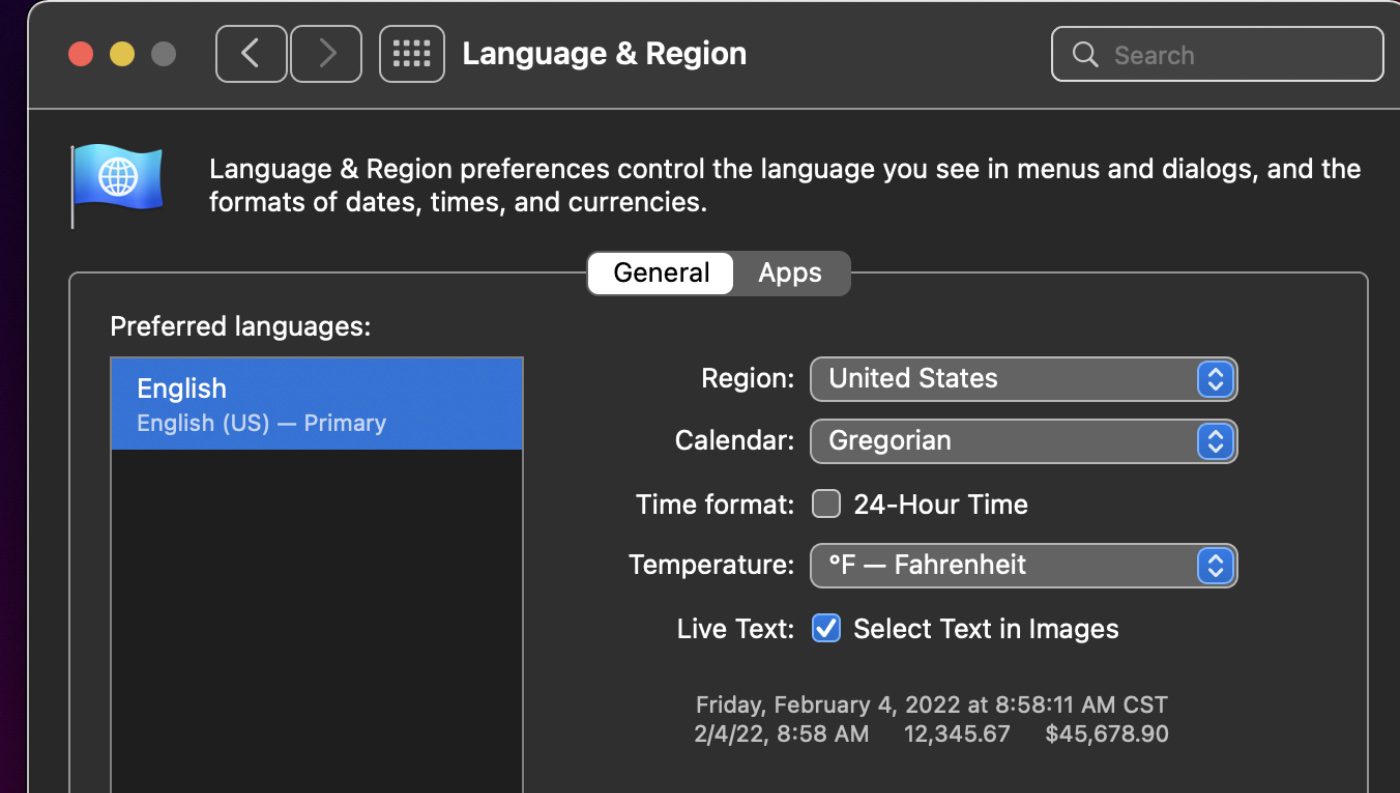Show all preferences via grid icon
The height and width of the screenshot is (793, 1400).
[412, 54]
